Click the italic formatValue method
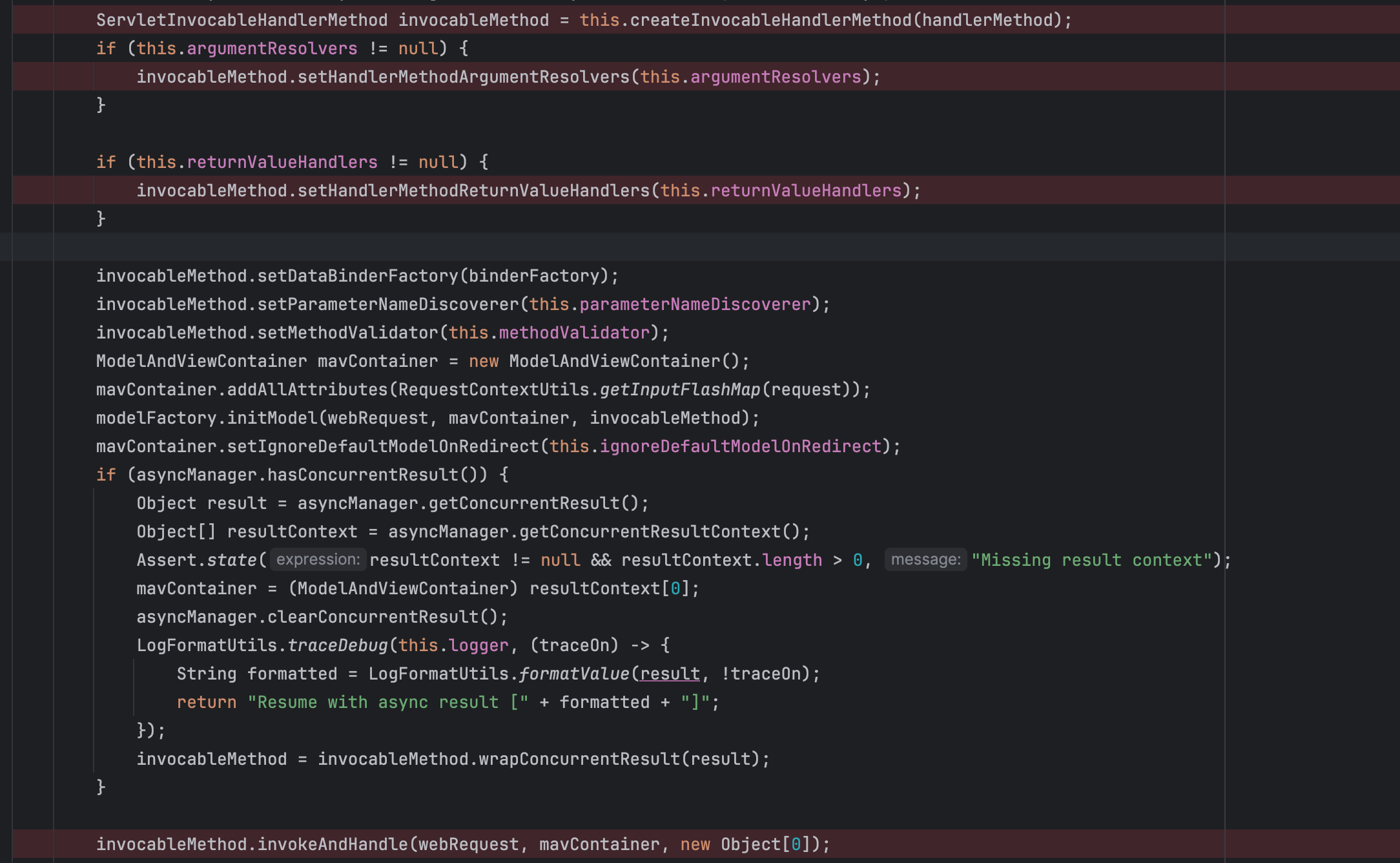Image resolution: width=1400 pixels, height=863 pixels. click(x=574, y=674)
